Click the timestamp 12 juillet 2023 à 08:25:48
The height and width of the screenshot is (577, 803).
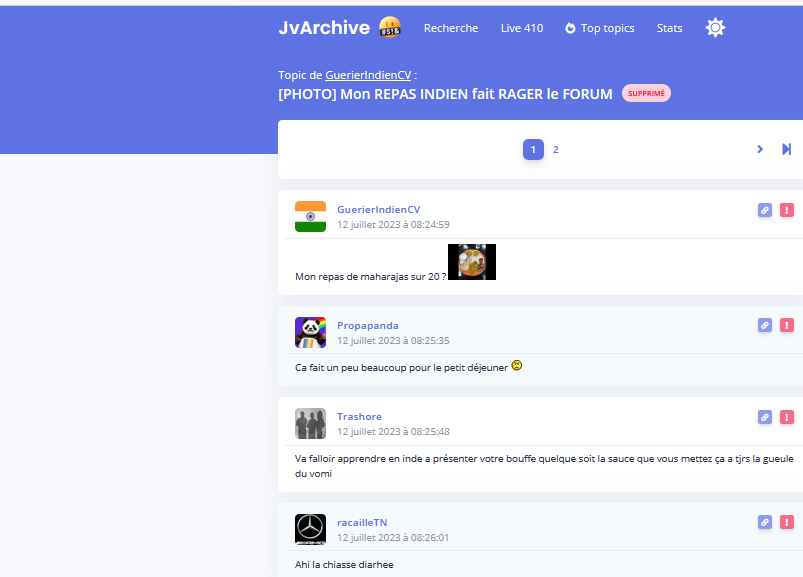click(393, 432)
